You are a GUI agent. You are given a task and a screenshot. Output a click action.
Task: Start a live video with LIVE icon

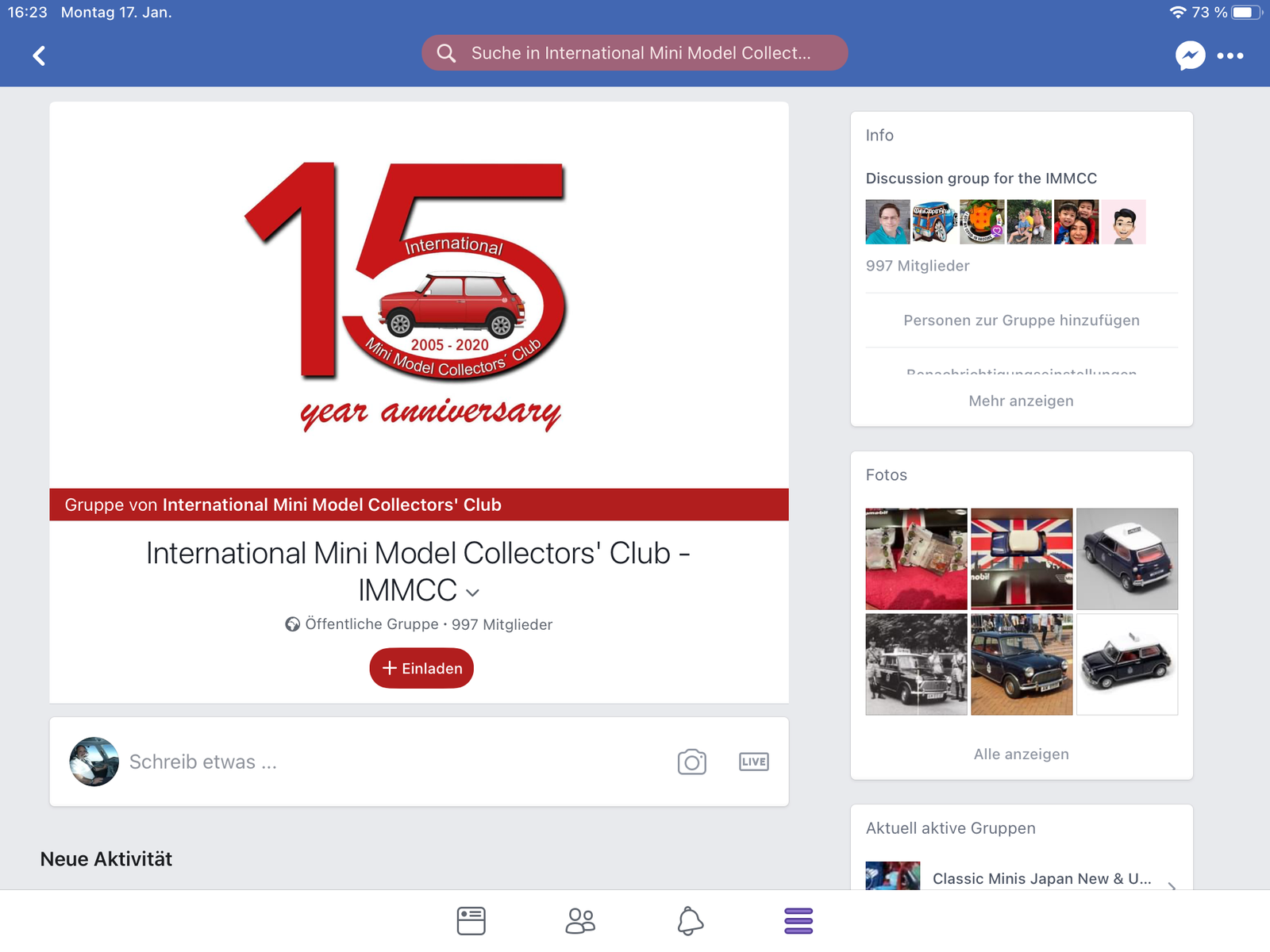tap(753, 762)
